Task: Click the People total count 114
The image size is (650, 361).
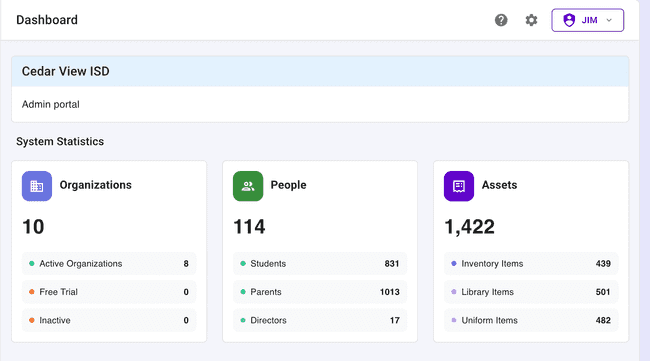Action: (249, 227)
